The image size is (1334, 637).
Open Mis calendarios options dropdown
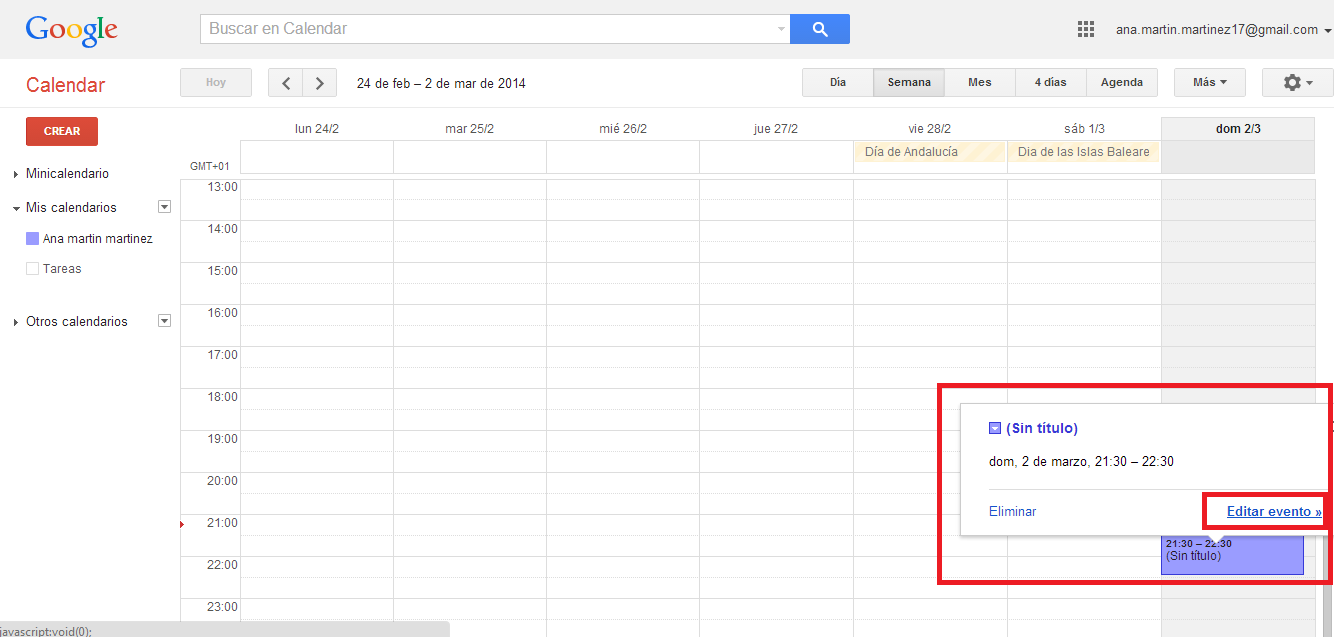pyautogui.click(x=165, y=207)
